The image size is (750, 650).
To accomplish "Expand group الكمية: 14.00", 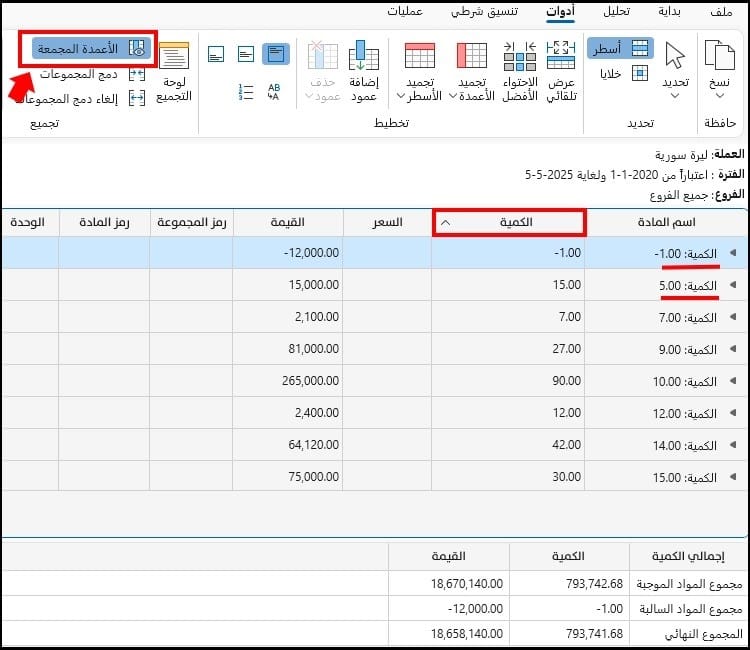I will [733, 444].
